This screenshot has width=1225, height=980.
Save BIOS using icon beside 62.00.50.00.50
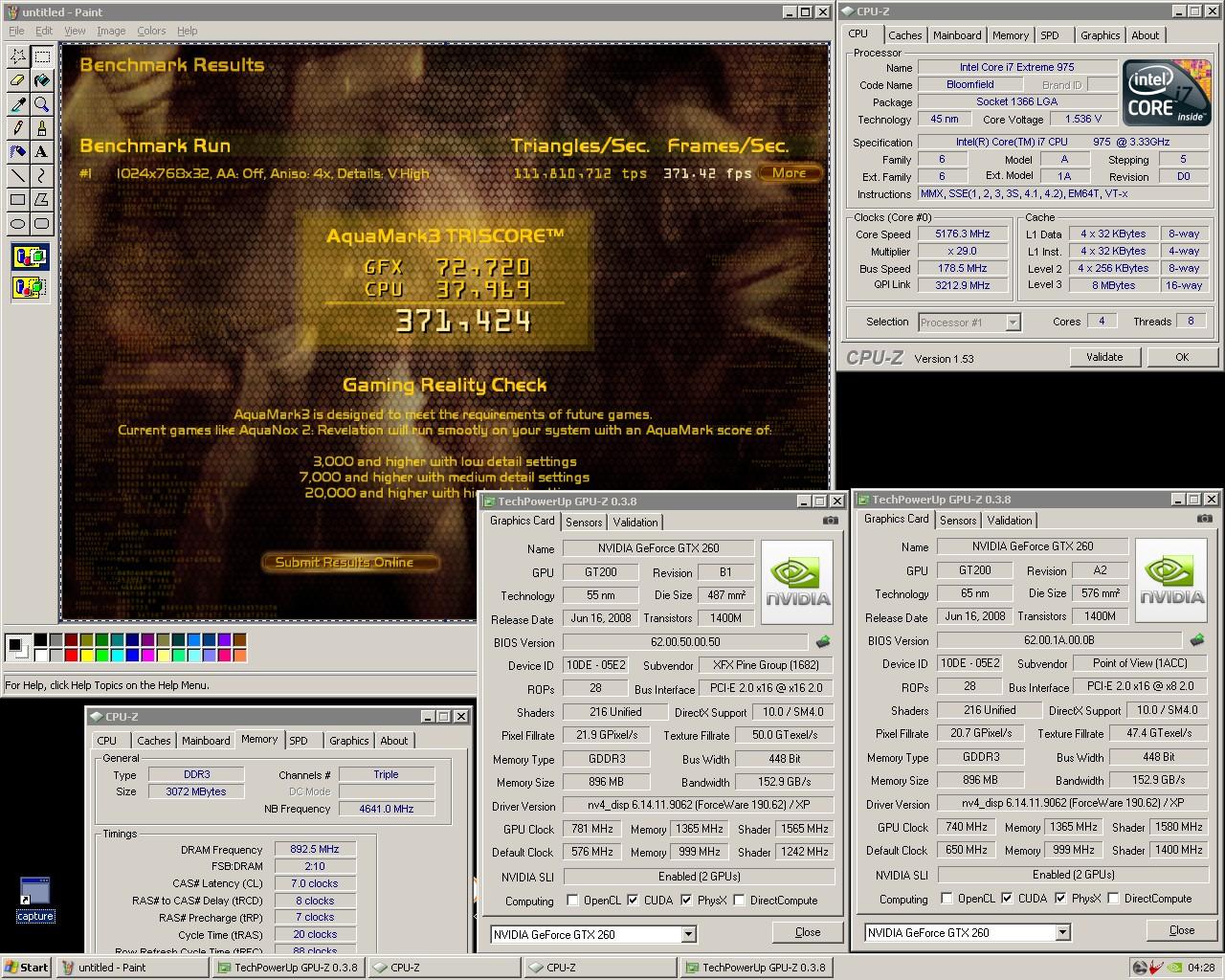tap(822, 642)
